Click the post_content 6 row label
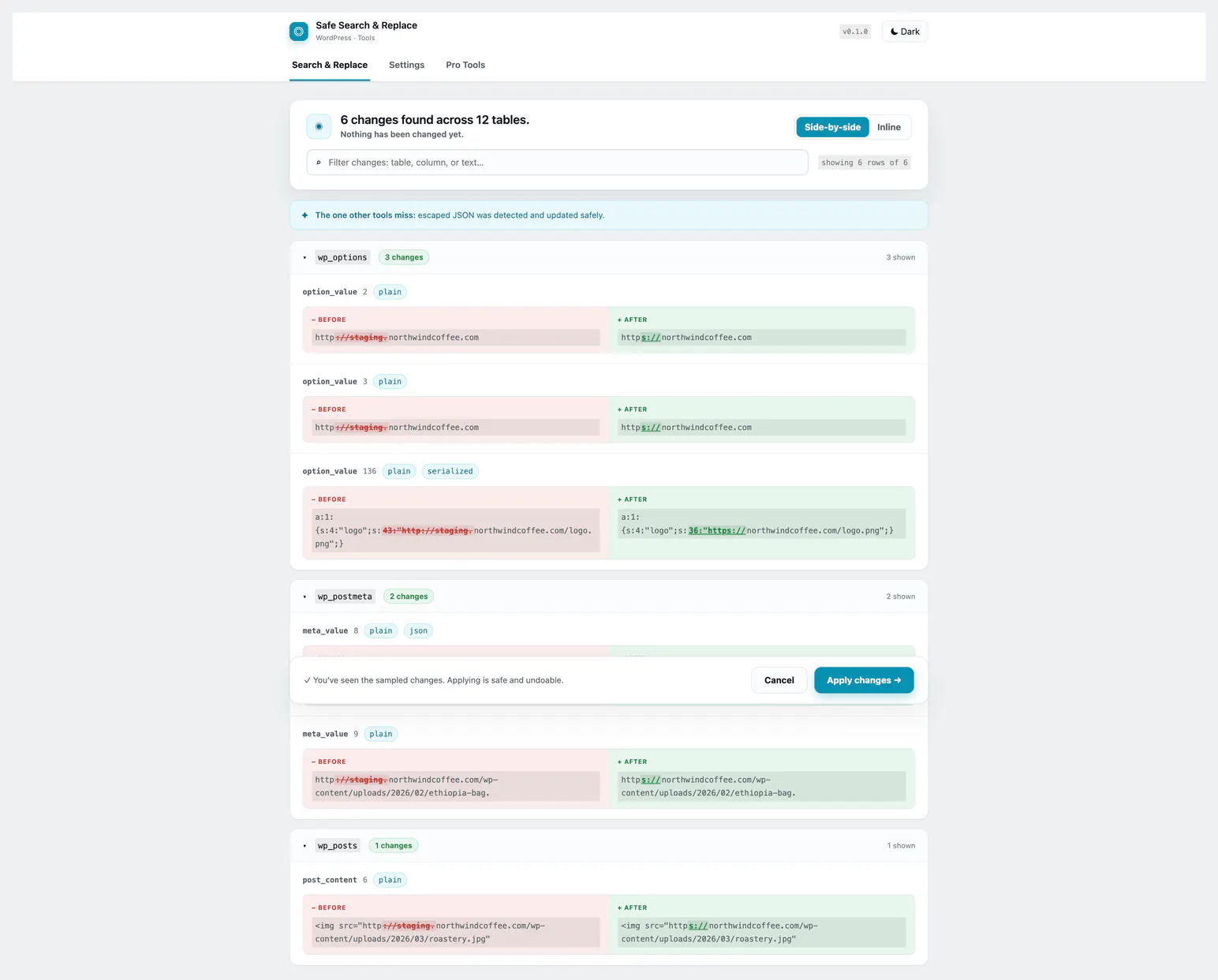Image resolution: width=1218 pixels, height=980 pixels. (x=334, y=880)
